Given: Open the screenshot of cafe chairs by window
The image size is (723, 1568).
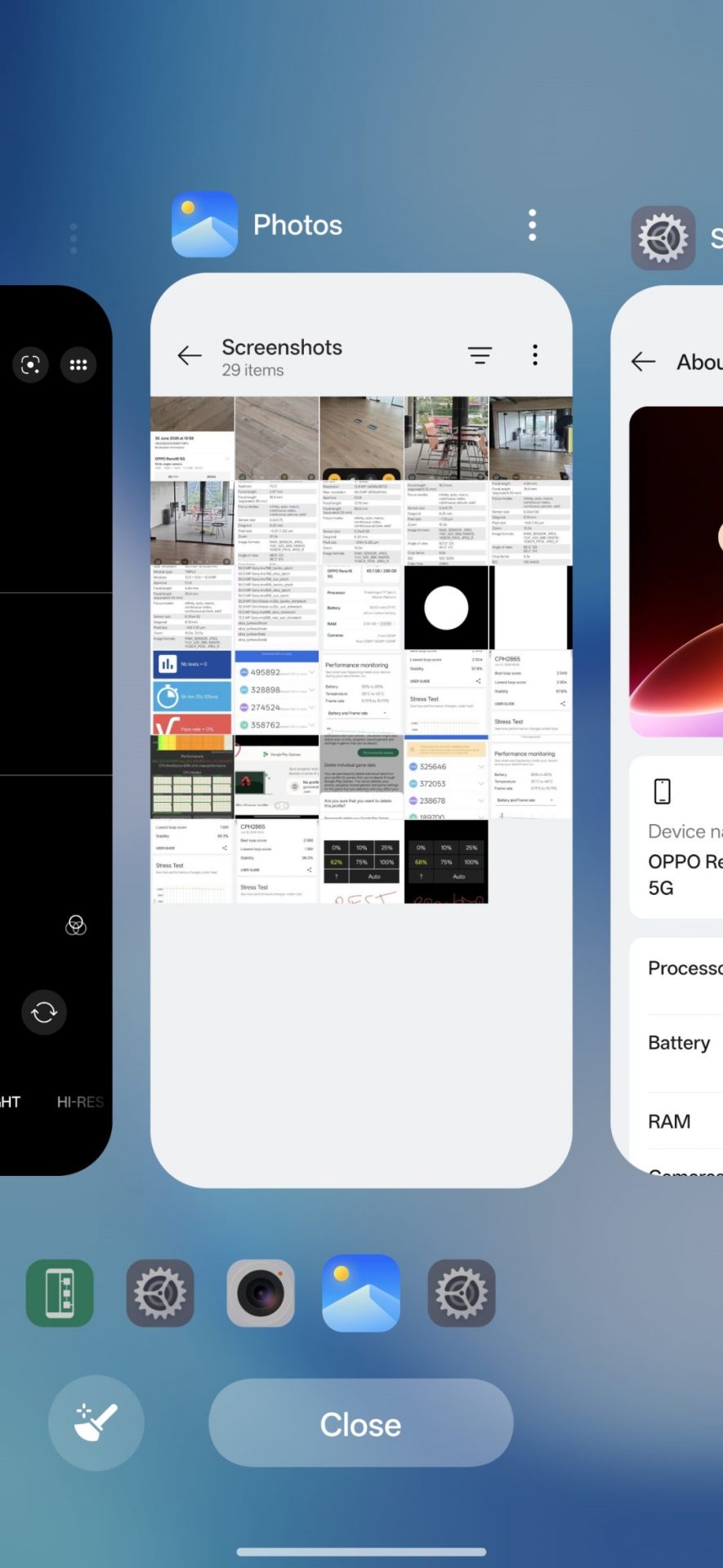Looking at the screenshot, I should (446, 439).
